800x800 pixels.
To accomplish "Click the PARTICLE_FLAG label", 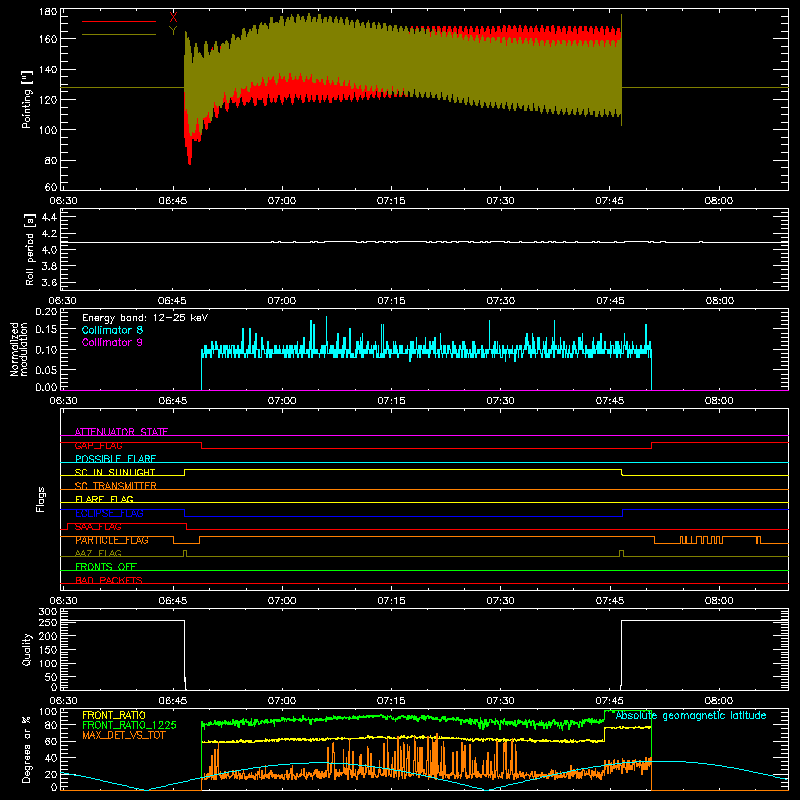I will point(112,540).
